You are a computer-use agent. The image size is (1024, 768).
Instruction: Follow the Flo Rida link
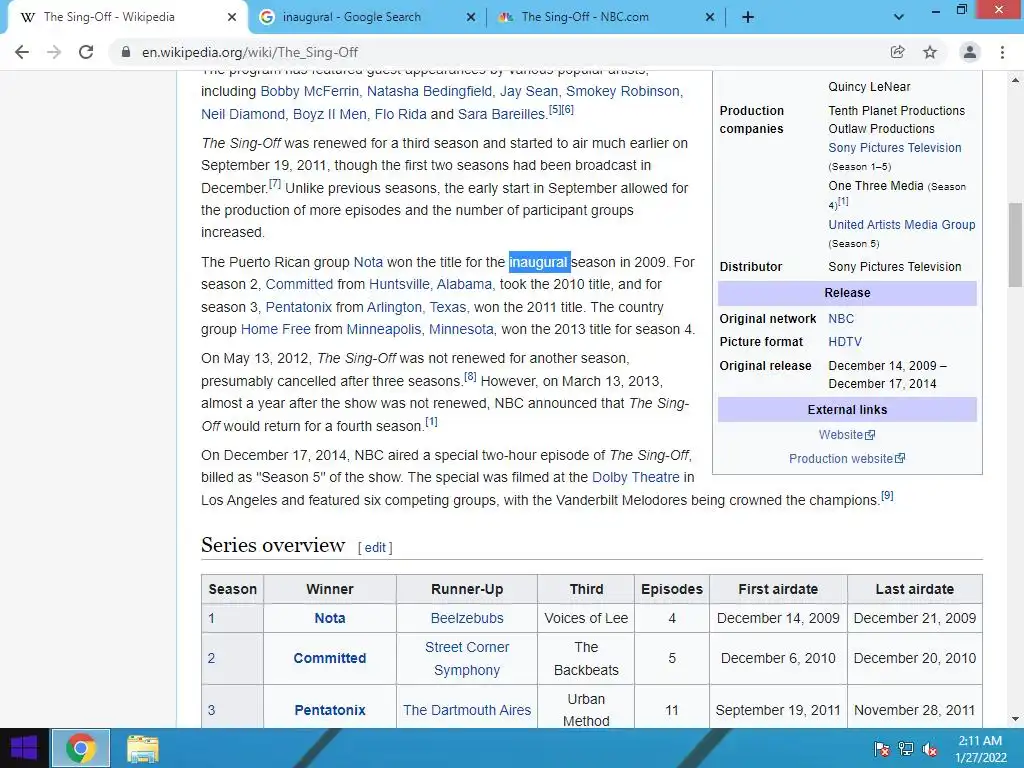400,114
